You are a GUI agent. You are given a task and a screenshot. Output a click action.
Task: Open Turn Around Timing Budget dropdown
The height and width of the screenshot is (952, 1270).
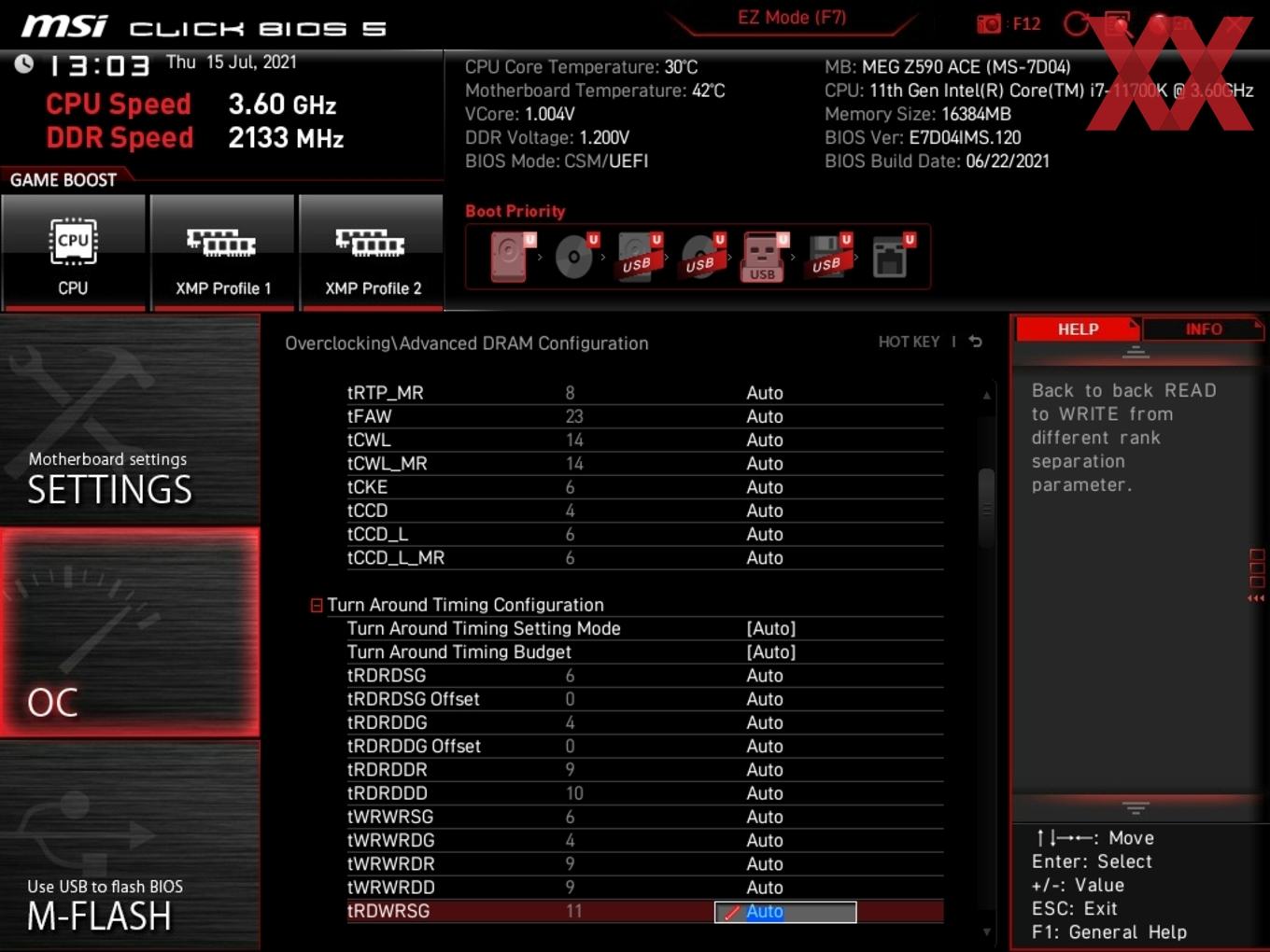[771, 651]
